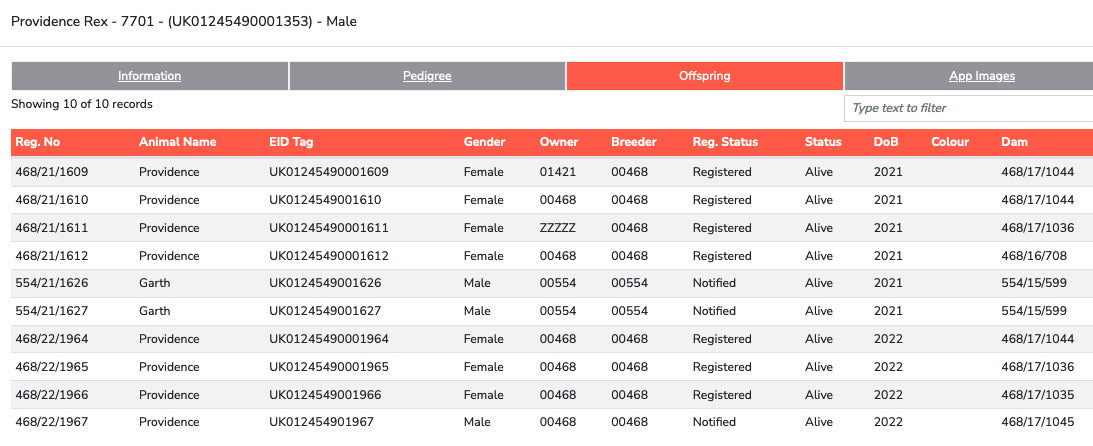
Task: Select offspring row 468/22/1967
Action: 552,422
